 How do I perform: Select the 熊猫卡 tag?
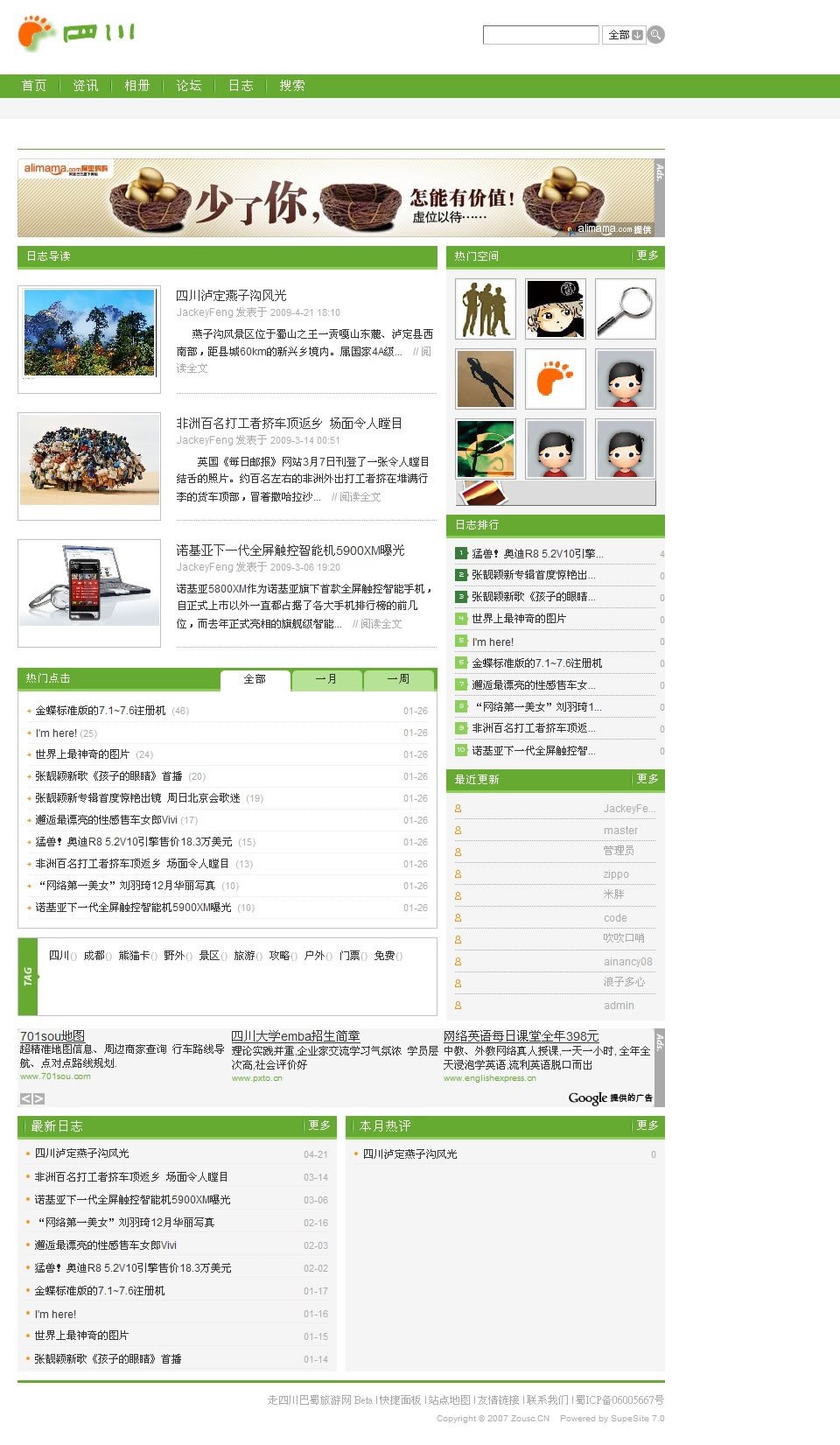click(x=134, y=956)
